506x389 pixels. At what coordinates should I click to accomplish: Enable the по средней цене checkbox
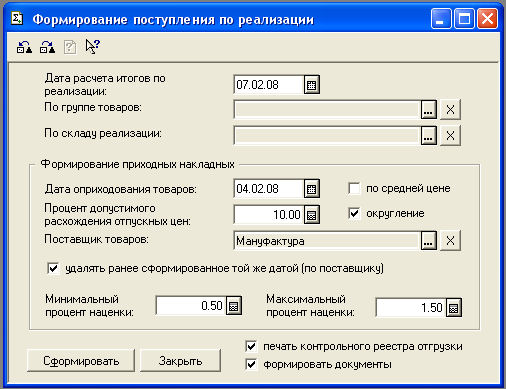[x=354, y=188]
